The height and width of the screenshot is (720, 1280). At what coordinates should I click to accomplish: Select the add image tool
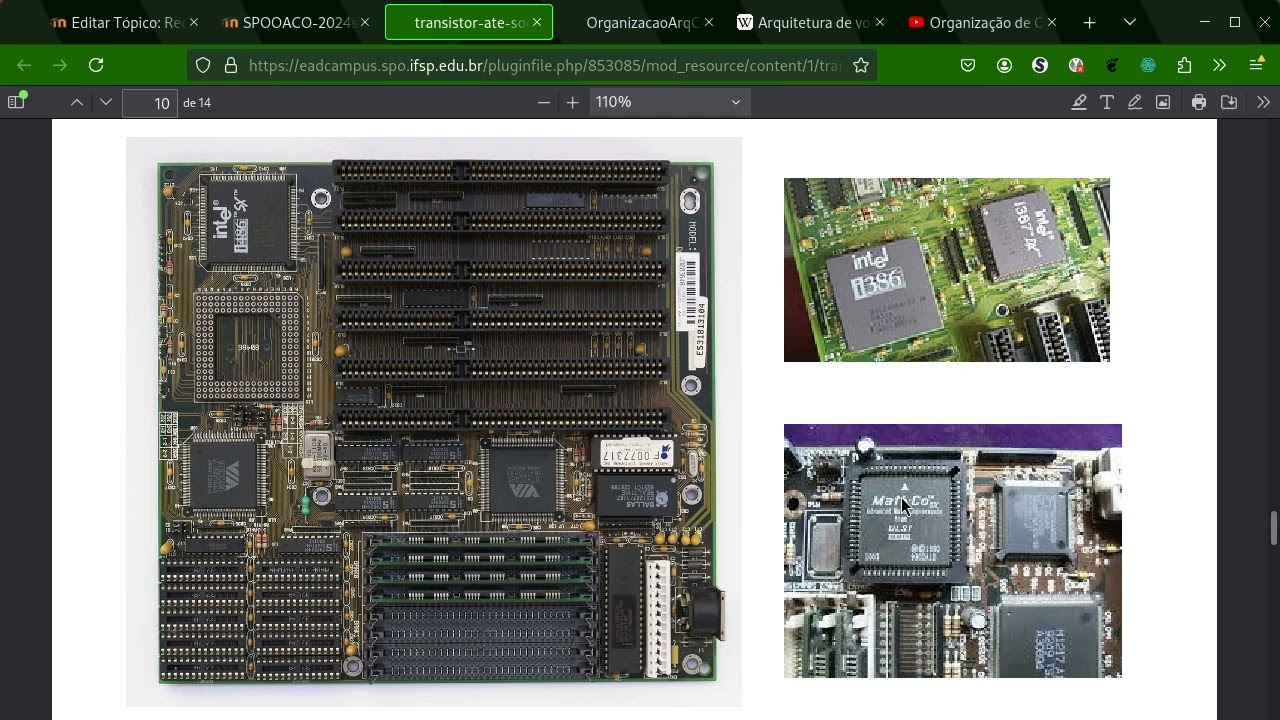pos(1163,102)
